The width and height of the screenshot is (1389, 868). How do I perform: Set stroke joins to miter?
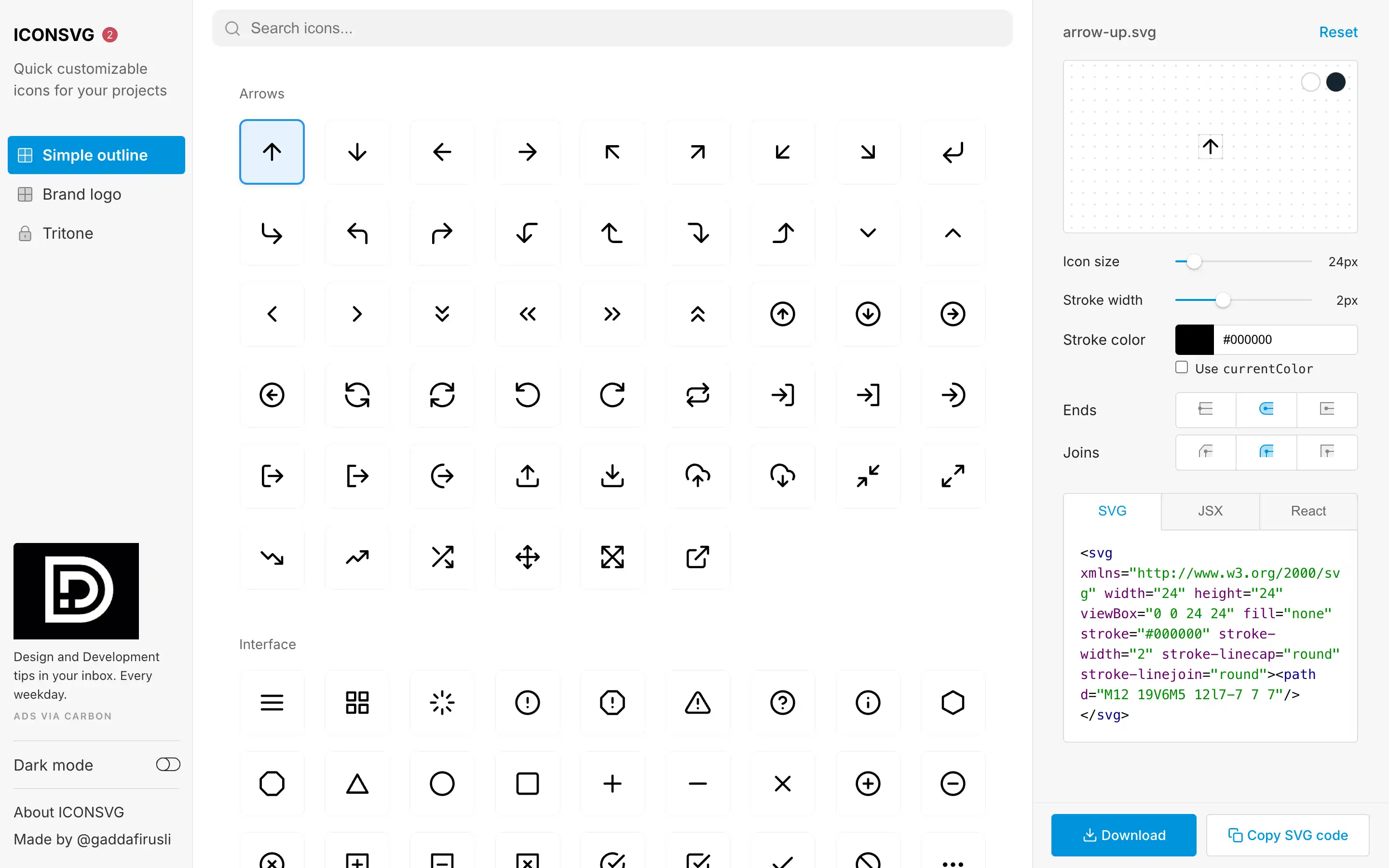tap(1327, 452)
